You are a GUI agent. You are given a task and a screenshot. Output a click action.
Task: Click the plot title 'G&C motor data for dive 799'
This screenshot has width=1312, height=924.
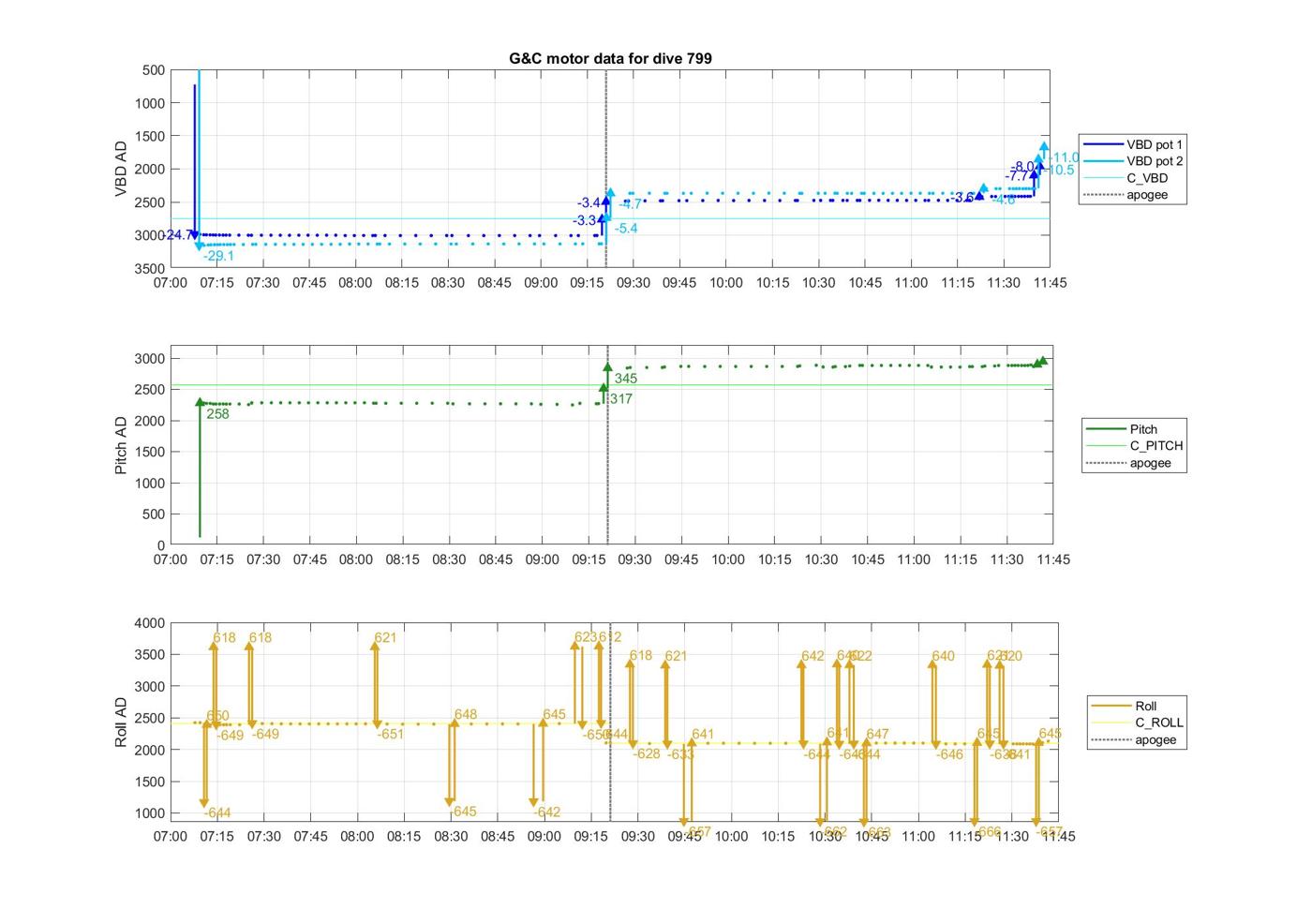pos(610,58)
